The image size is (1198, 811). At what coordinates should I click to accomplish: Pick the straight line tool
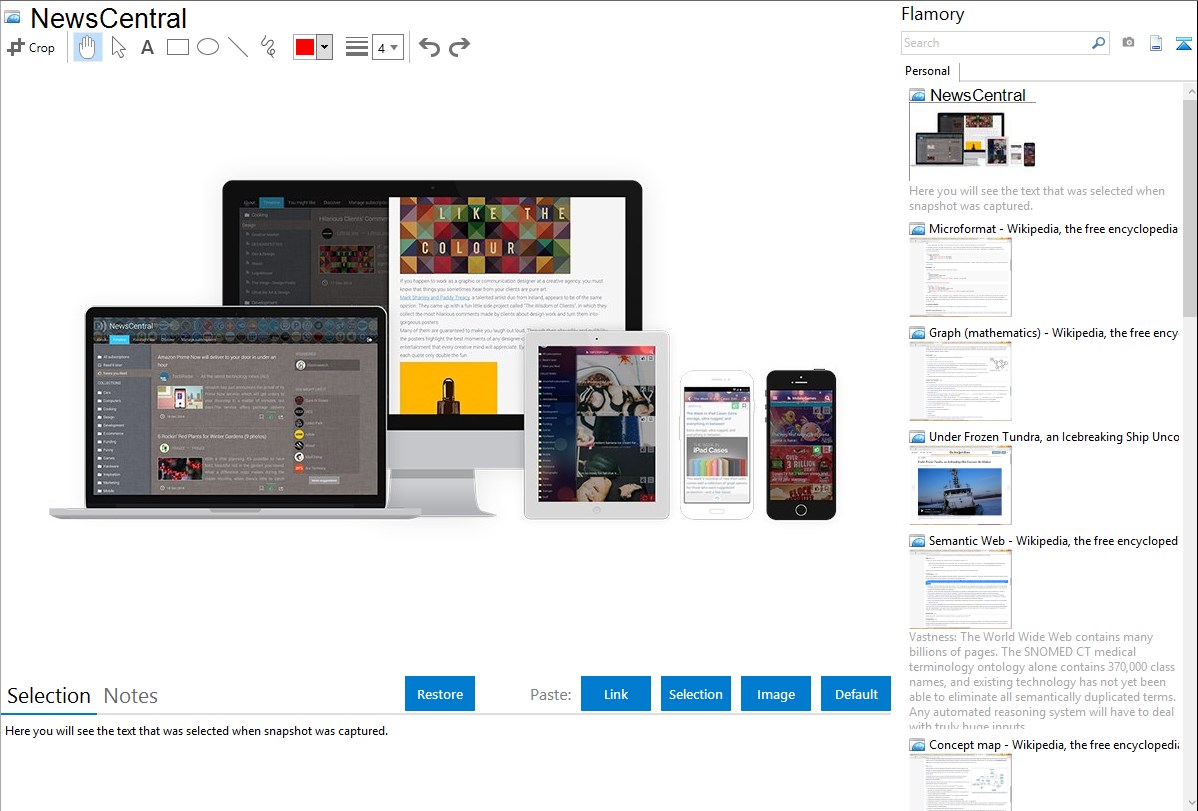click(x=238, y=47)
